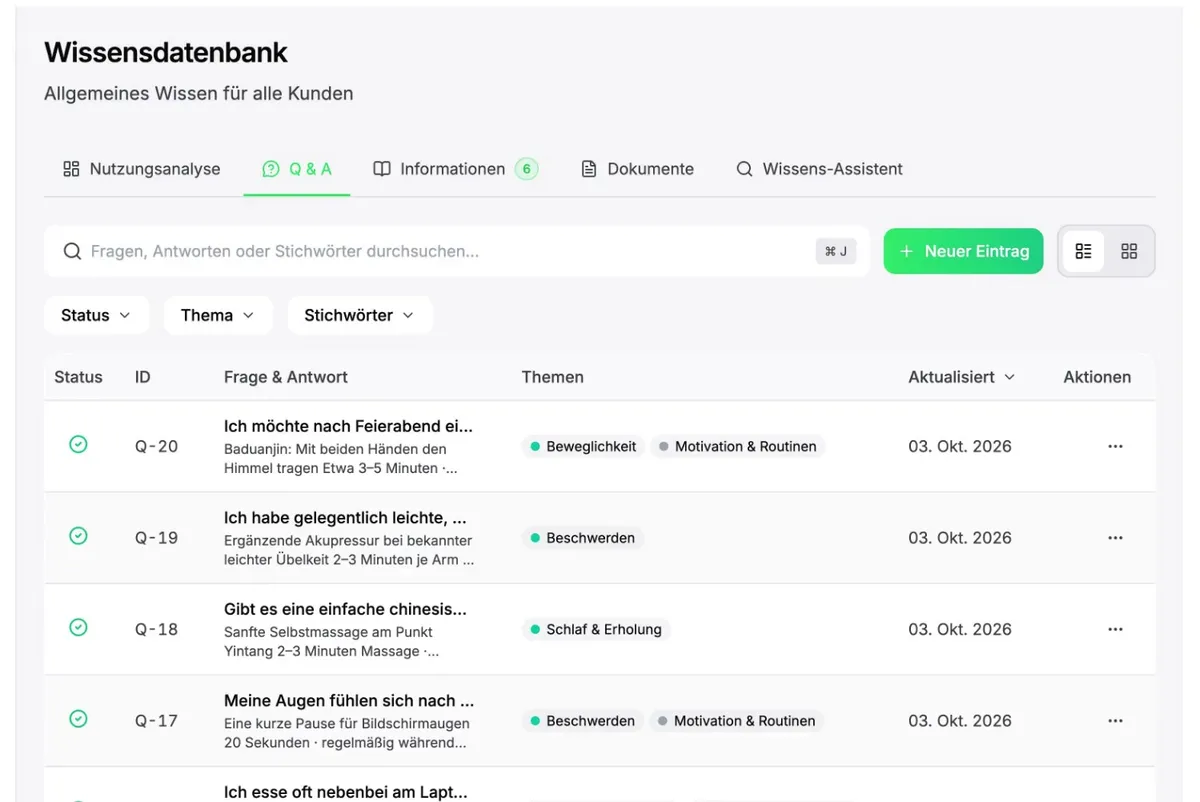Open the actions menu for Q-17
The width and height of the screenshot is (1200, 802).
1116,721
